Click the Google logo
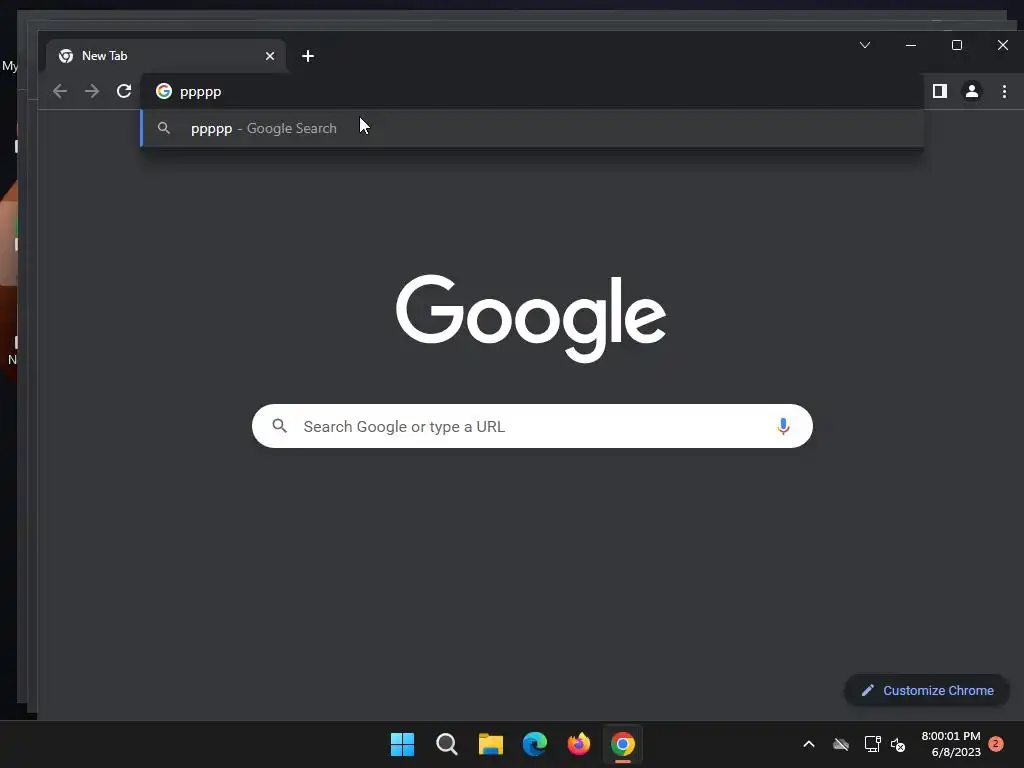1024x768 pixels. pyautogui.click(x=531, y=318)
